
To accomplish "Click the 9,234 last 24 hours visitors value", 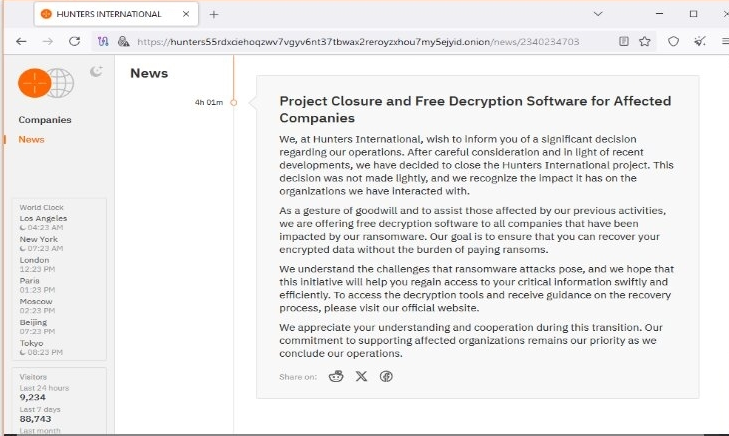I will click(33, 397).
